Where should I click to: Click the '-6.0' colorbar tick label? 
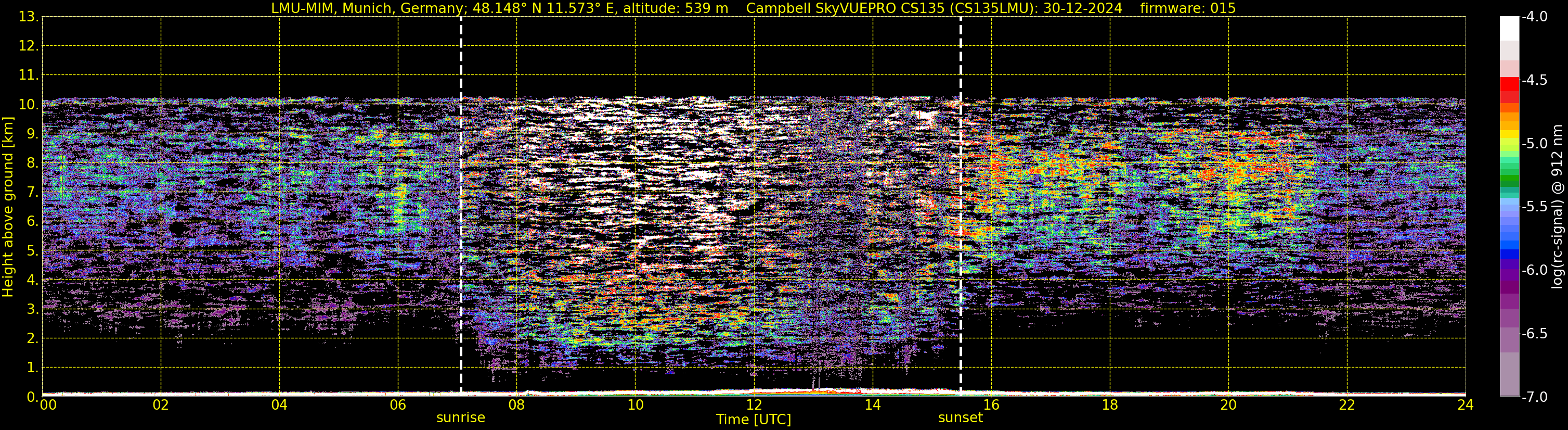tap(1535, 270)
